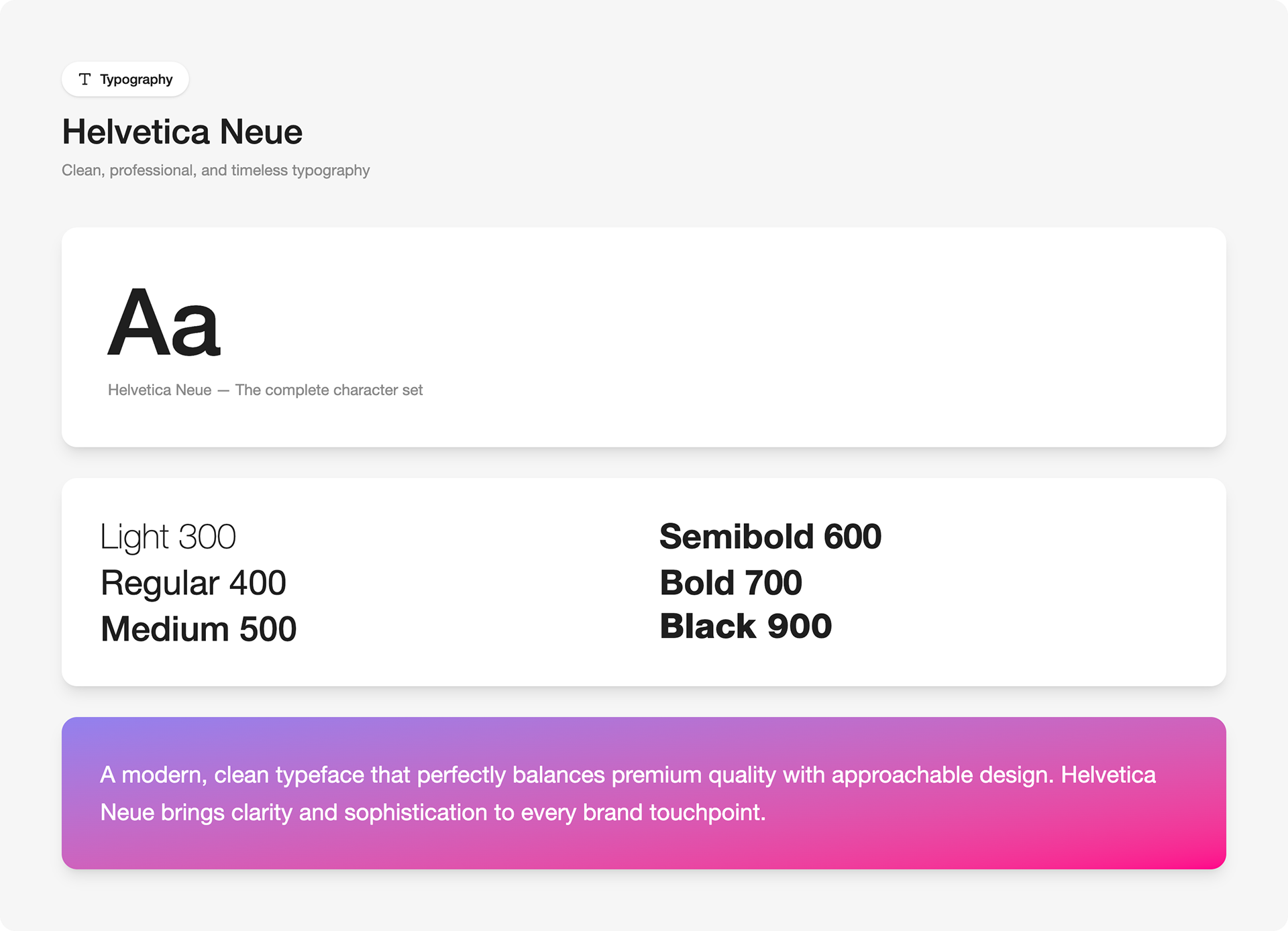Choose the "Black 900" weight sample
1288x931 pixels.
pos(745,626)
